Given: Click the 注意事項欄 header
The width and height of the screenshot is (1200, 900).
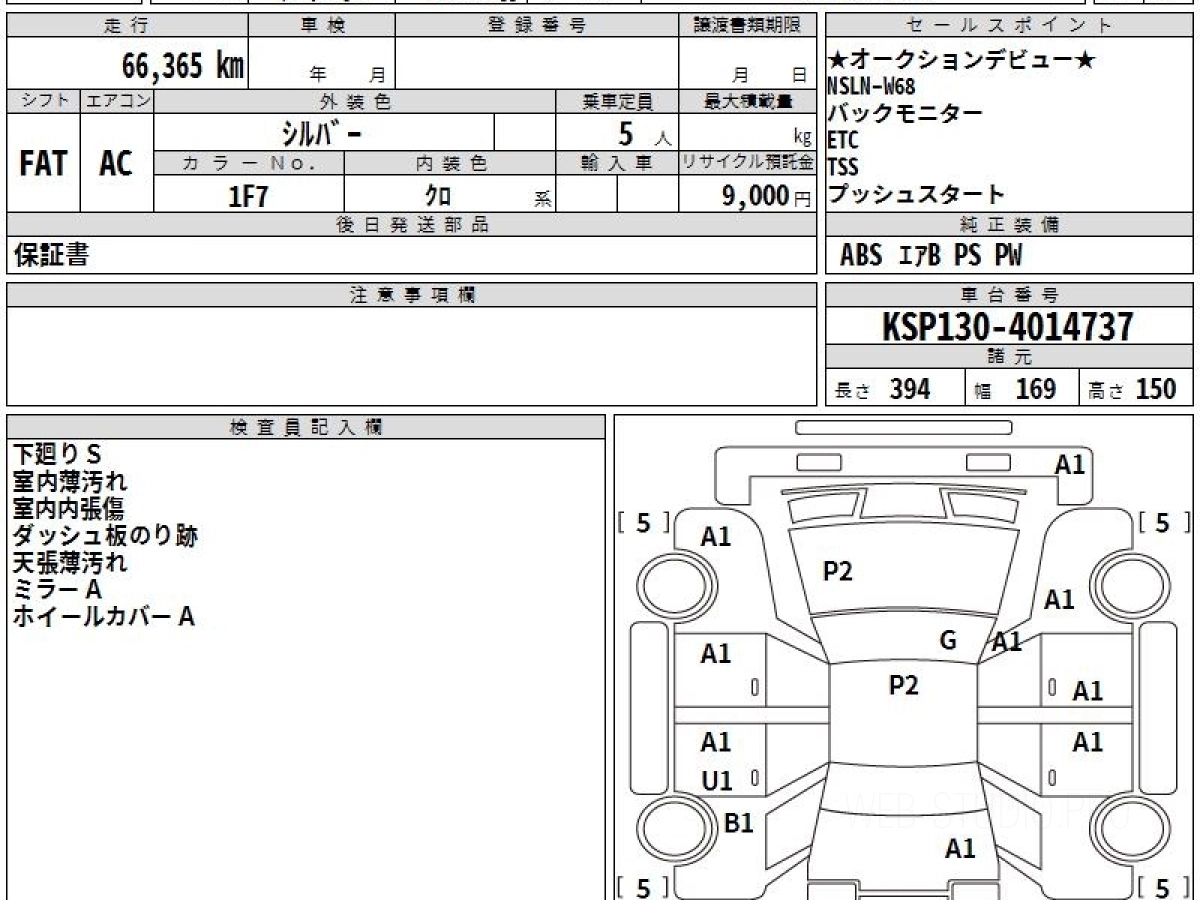Looking at the screenshot, I should [x=411, y=295].
